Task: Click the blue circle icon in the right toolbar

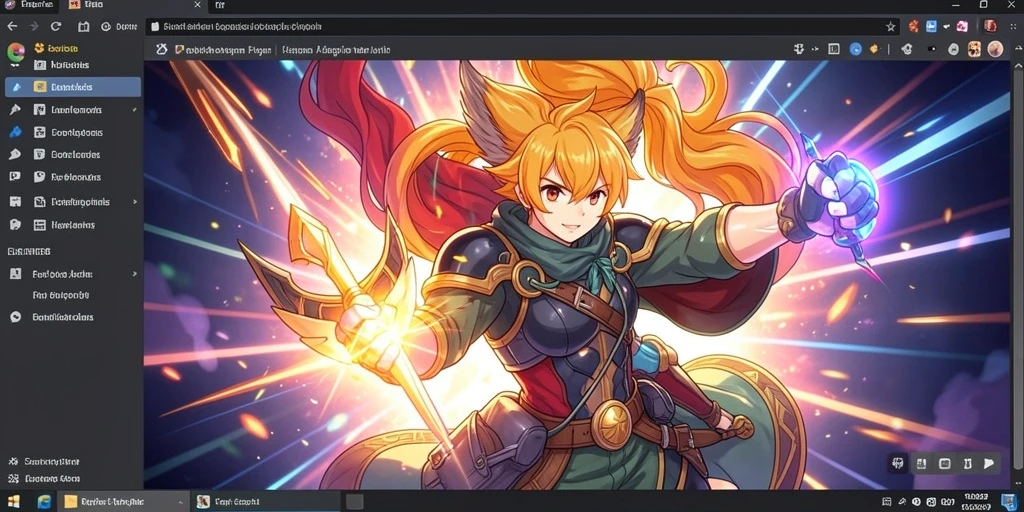Action: pos(856,49)
